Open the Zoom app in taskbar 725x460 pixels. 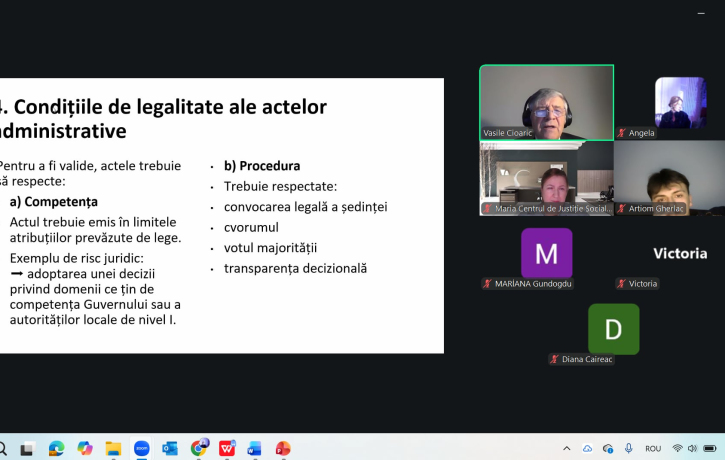coord(141,448)
